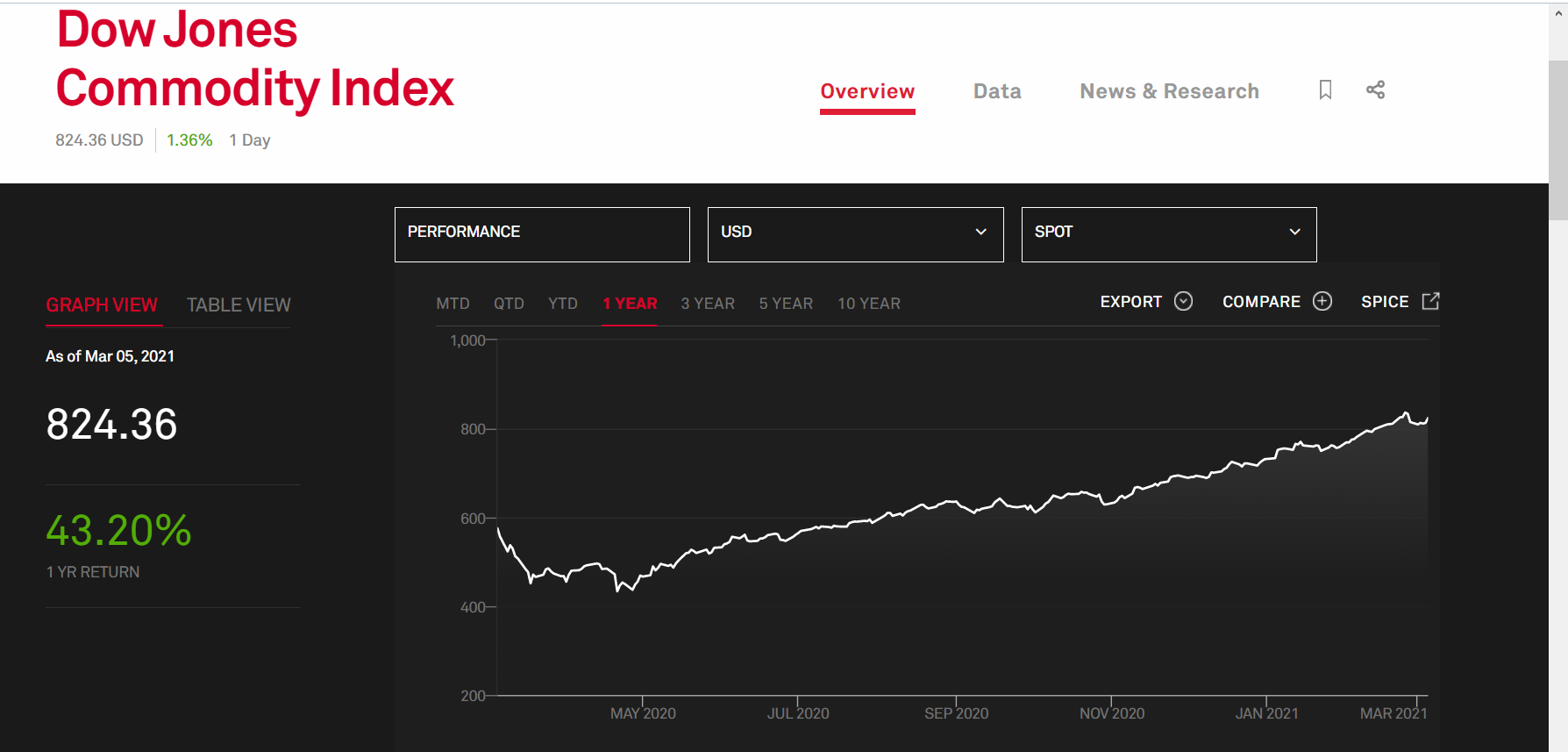Click the EXPORT button label

click(x=1131, y=302)
